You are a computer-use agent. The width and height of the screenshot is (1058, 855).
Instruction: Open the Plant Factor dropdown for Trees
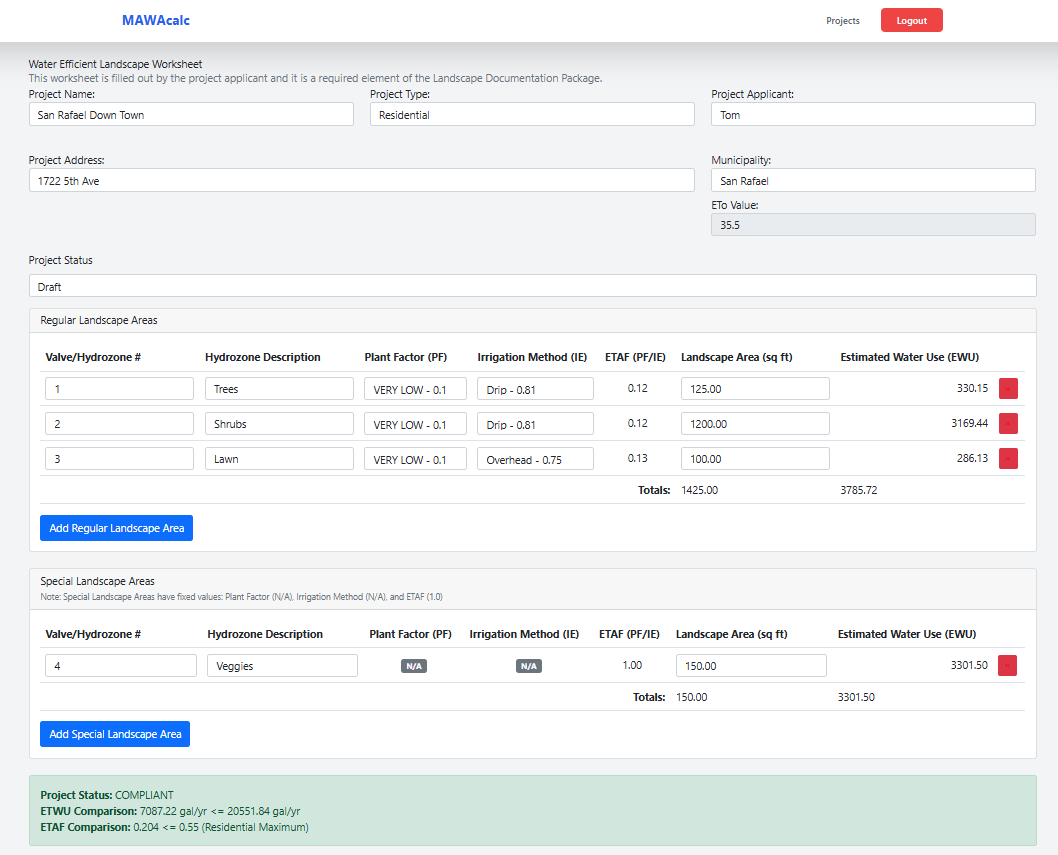[x=415, y=388]
